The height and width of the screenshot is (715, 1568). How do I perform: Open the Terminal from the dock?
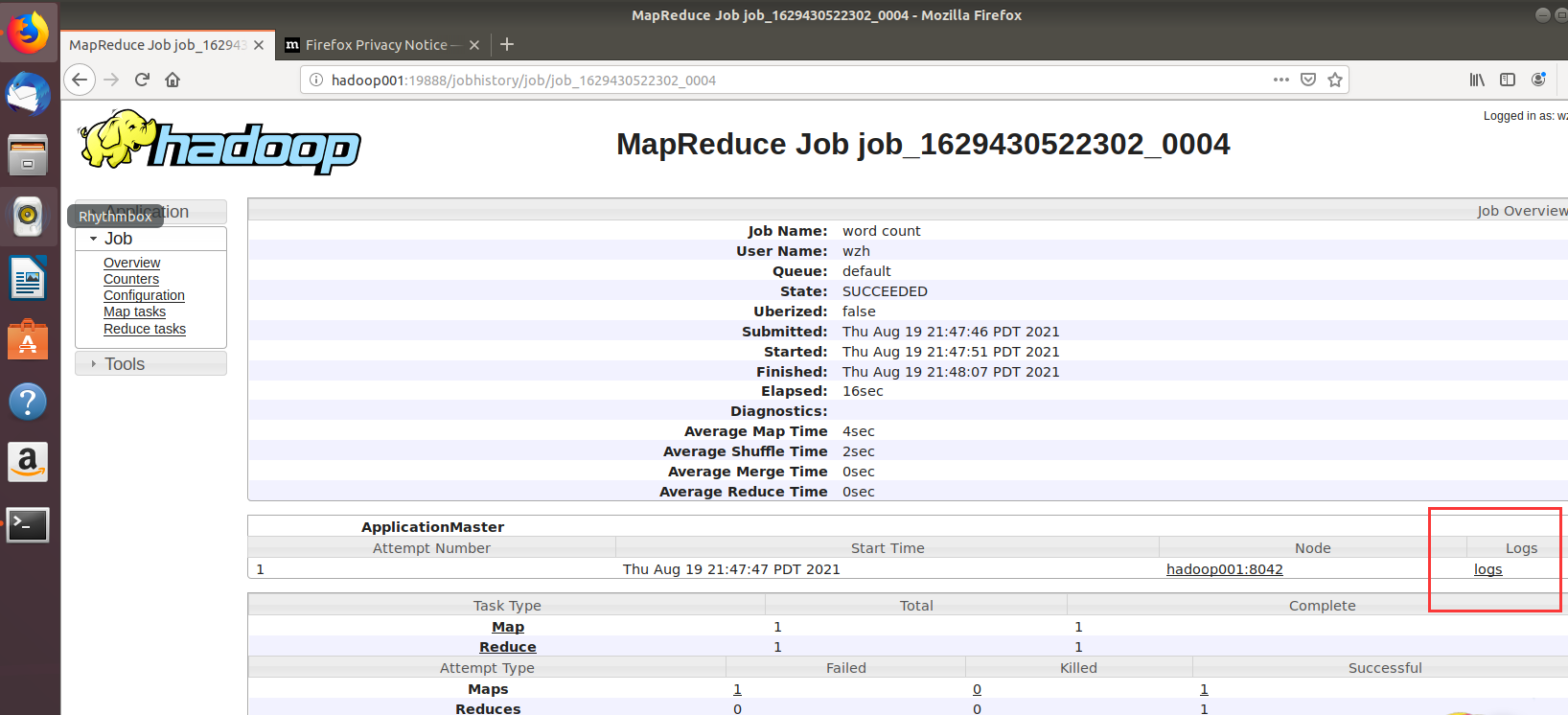click(x=28, y=524)
